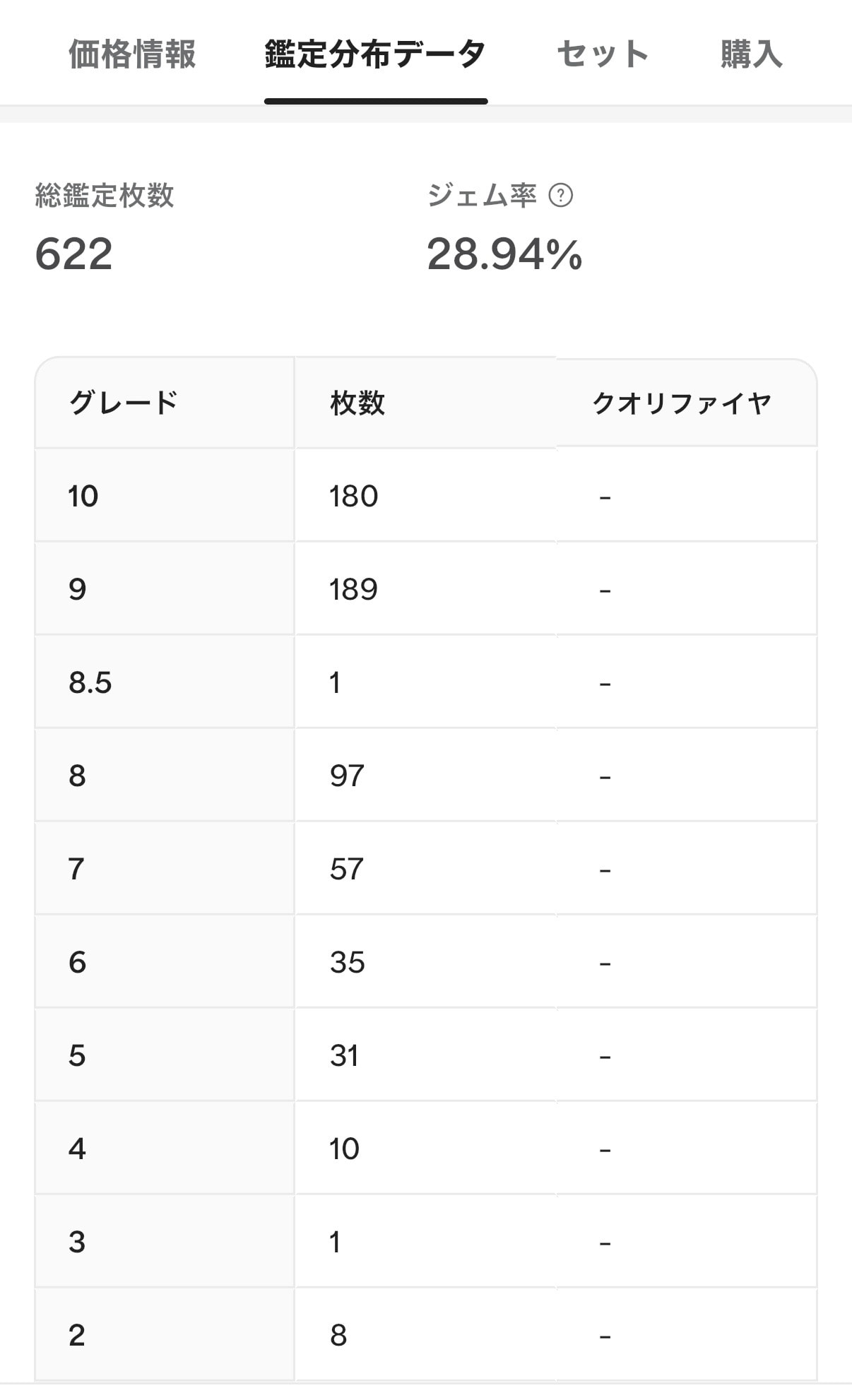Select the grade 6 row cell
The image size is (852, 1400).
pos(165,962)
